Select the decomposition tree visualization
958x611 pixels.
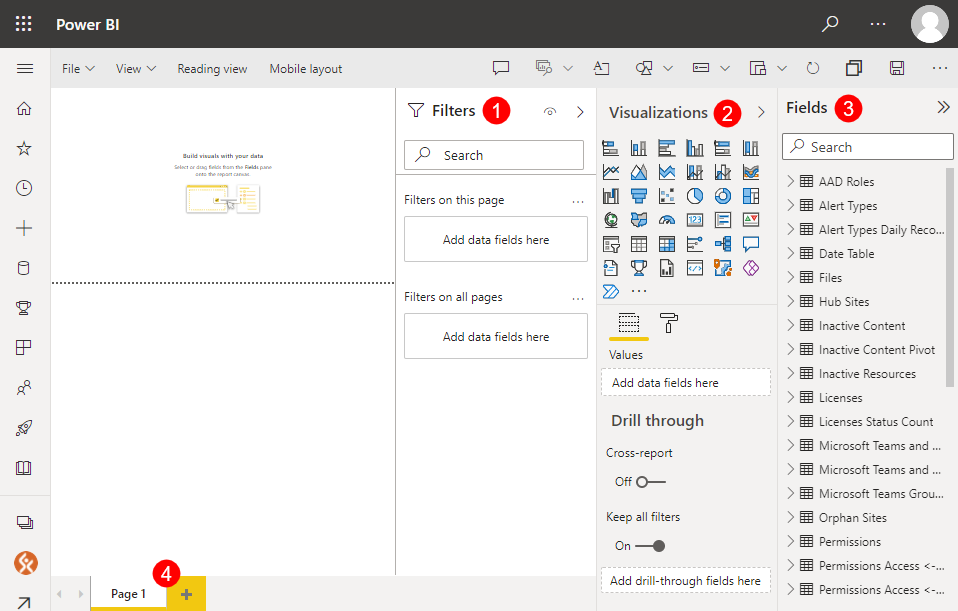(x=723, y=244)
